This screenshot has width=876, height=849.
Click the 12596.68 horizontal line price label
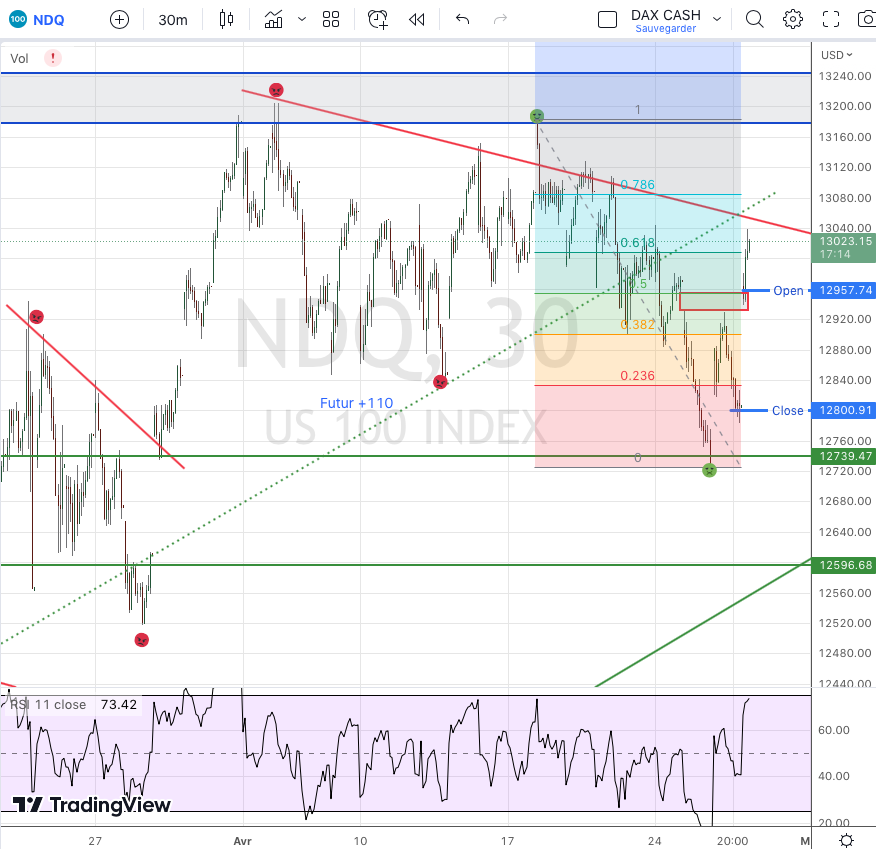844,565
